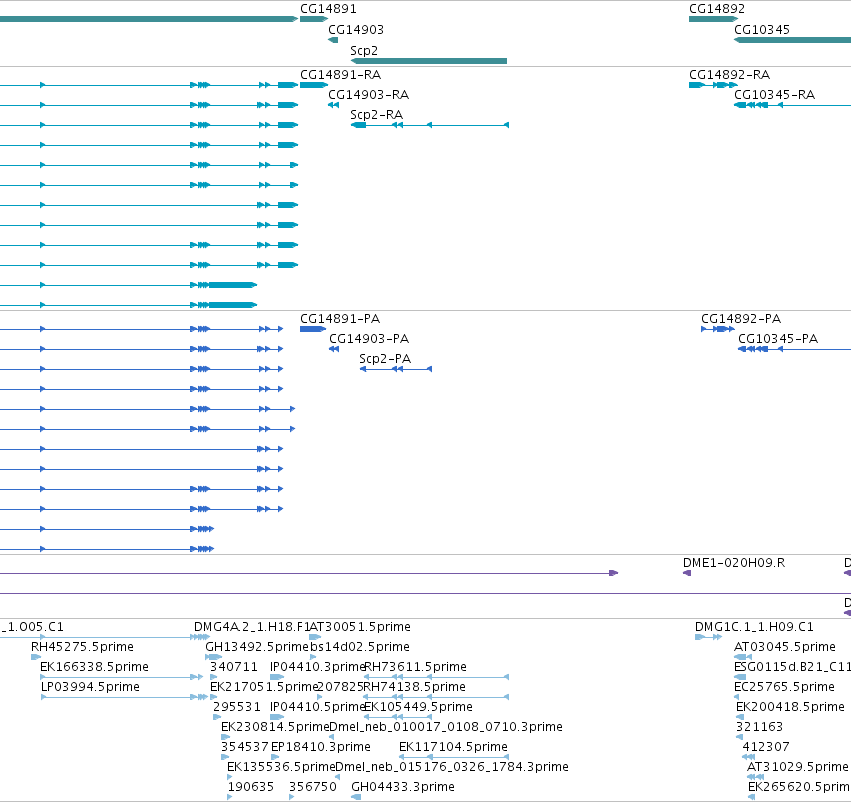Select the bs14d02.5prime EST label
Screen dimensions: 851x802
360,647
